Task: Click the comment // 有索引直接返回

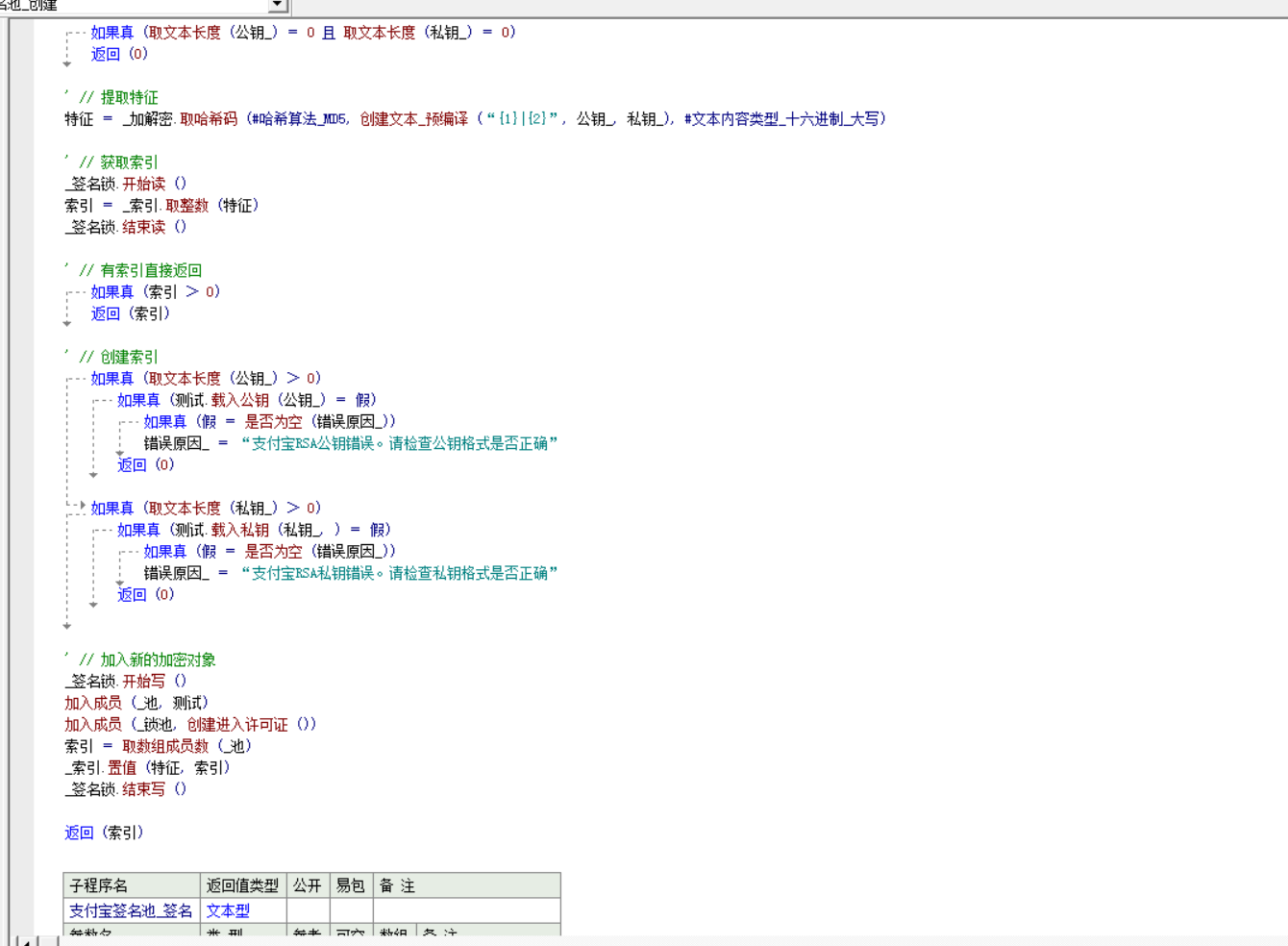Action: pos(140,270)
